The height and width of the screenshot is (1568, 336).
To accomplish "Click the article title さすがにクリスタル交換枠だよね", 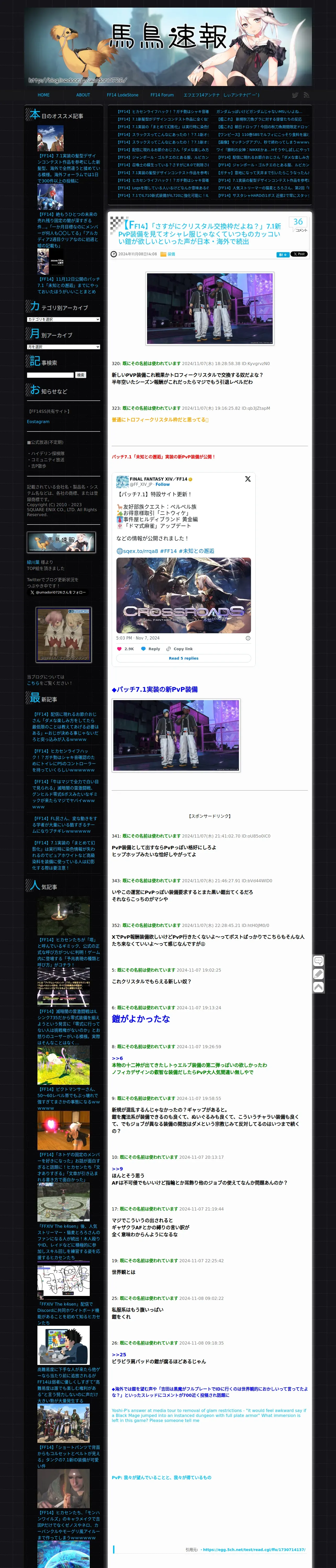I will 200,234.
